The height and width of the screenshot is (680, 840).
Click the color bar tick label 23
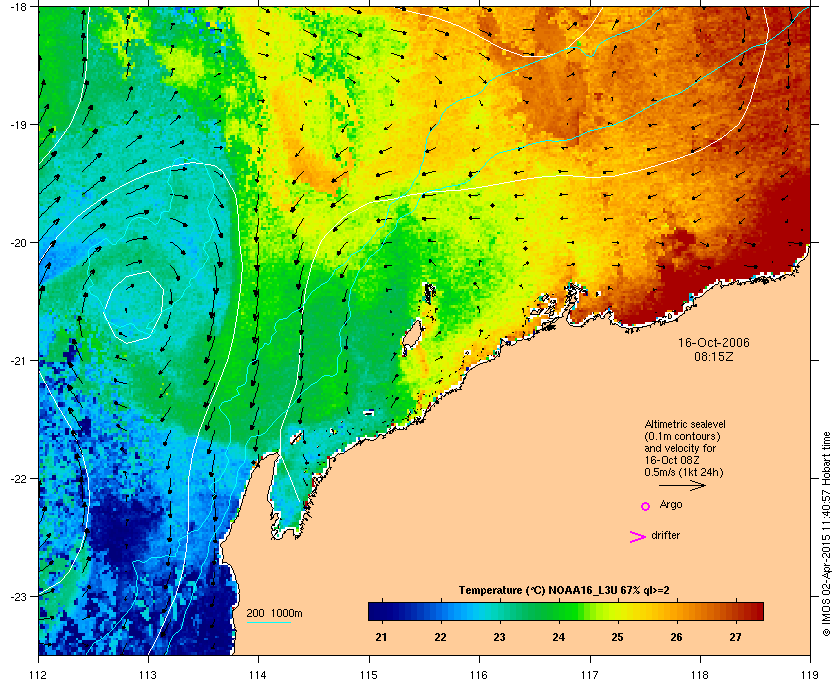pos(499,637)
